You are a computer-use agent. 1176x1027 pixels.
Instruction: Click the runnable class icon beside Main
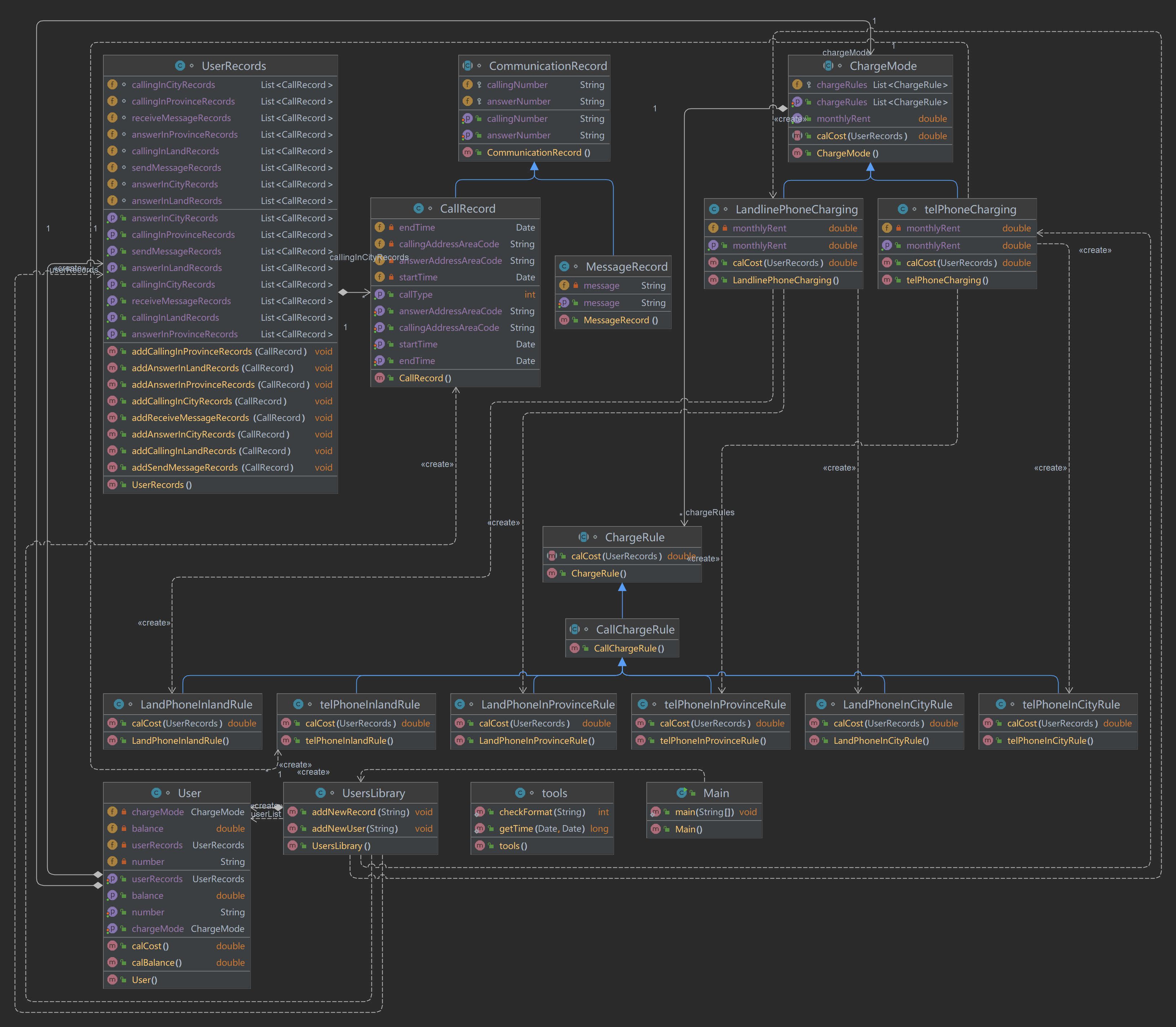click(681, 793)
